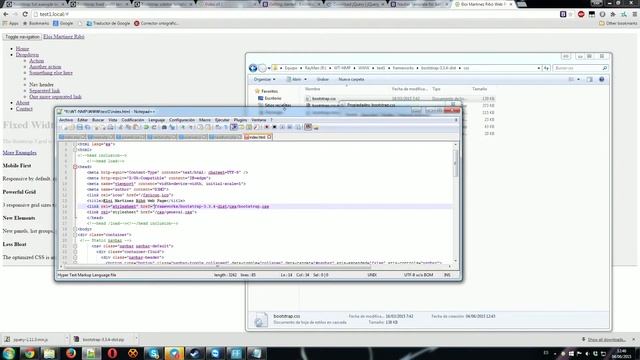This screenshot has width=640, height=360.
Task: Click the Notepad++ vertical scrollbar thumb
Action: pyautogui.click(x=455, y=163)
